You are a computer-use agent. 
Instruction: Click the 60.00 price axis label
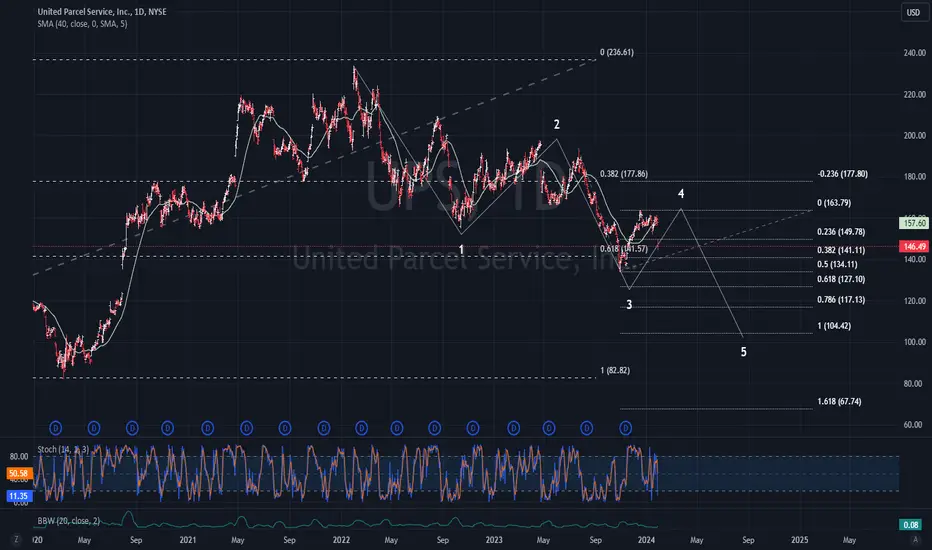click(x=913, y=425)
